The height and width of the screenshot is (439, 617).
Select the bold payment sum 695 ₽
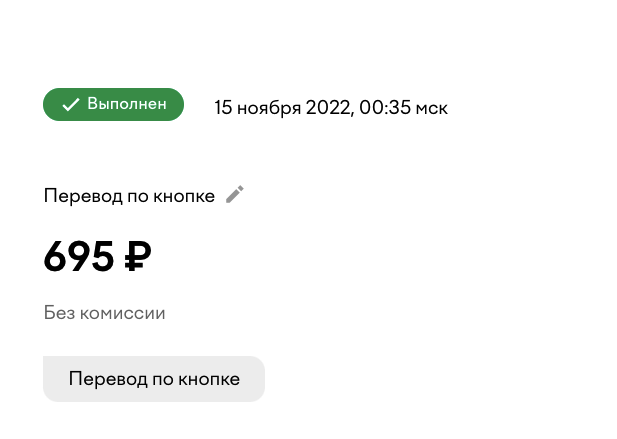click(98, 256)
